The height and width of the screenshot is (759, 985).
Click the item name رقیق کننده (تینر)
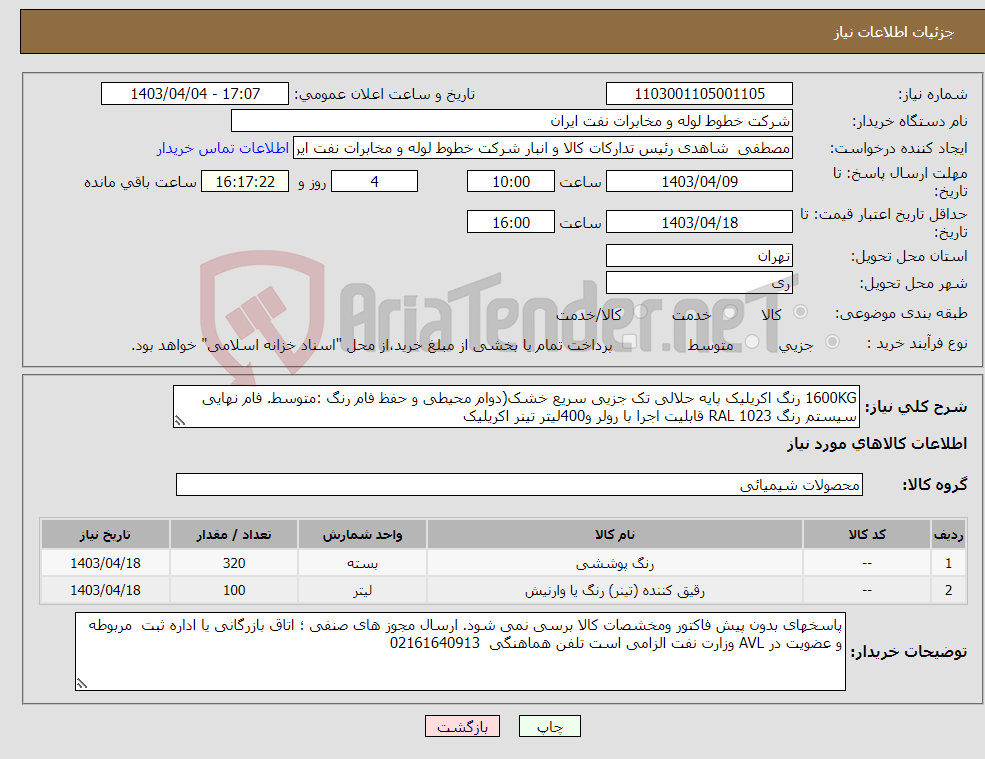(x=615, y=591)
